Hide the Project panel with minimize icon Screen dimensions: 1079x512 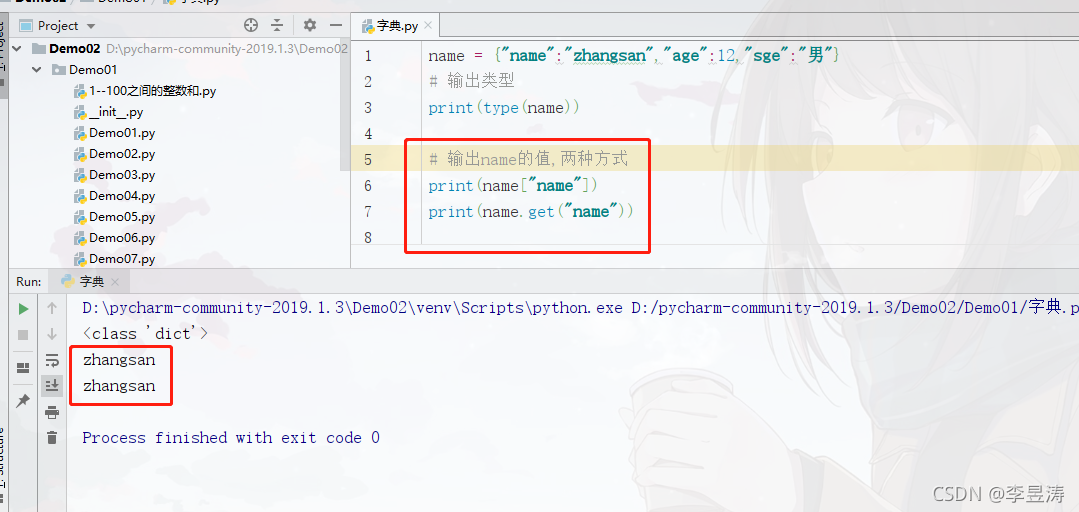click(x=336, y=25)
